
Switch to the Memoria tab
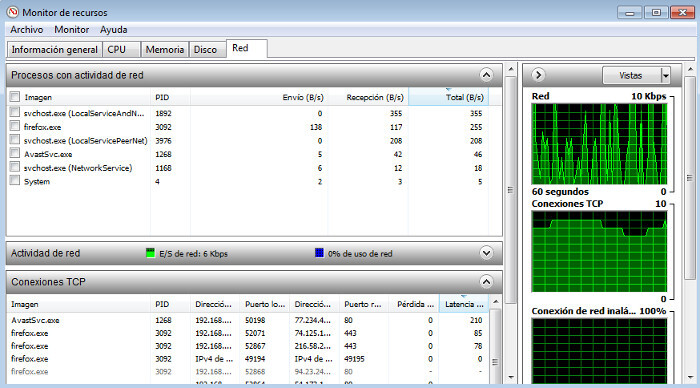(x=165, y=50)
